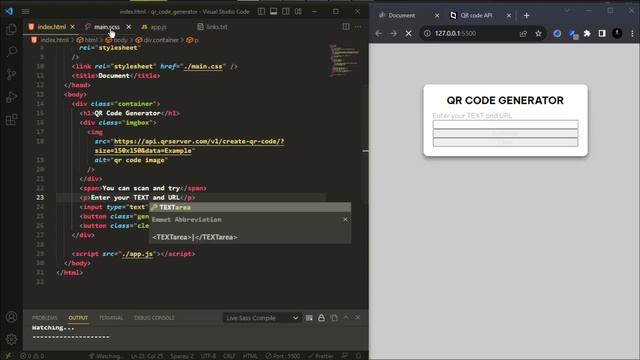Image resolution: width=640 pixels, height=360 pixels.
Task: Switch to the index.html editor tab
Action: coord(51,27)
